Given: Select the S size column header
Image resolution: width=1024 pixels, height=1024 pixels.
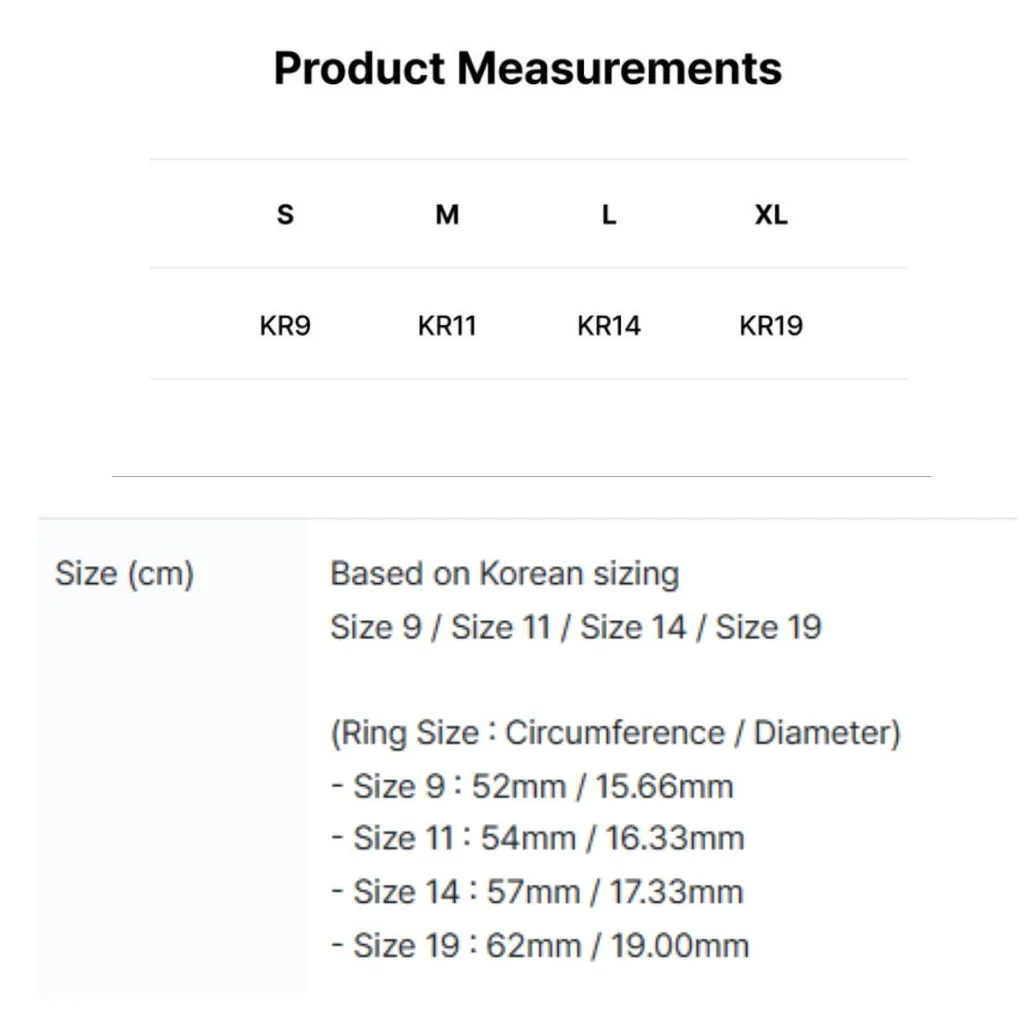Looking at the screenshot, I should [285, 214].
